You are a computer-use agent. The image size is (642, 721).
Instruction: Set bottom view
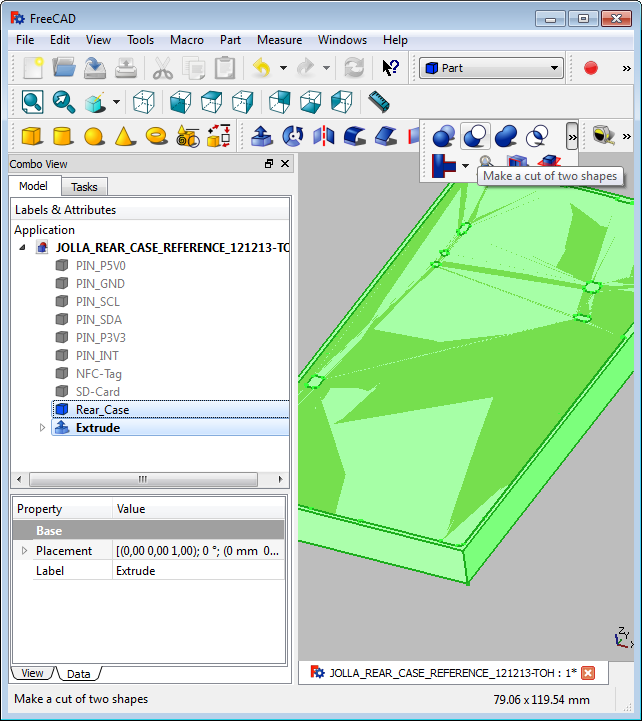click(311, 102)
